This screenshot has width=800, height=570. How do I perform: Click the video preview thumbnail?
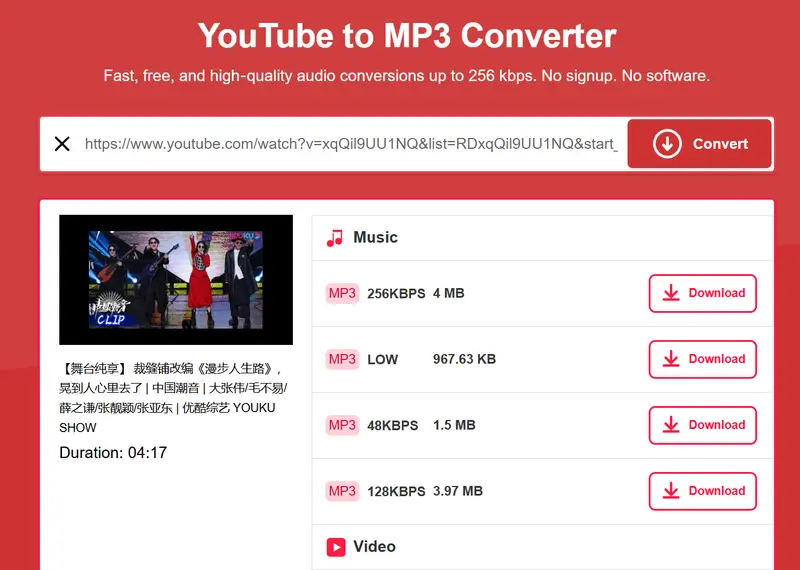176,280
